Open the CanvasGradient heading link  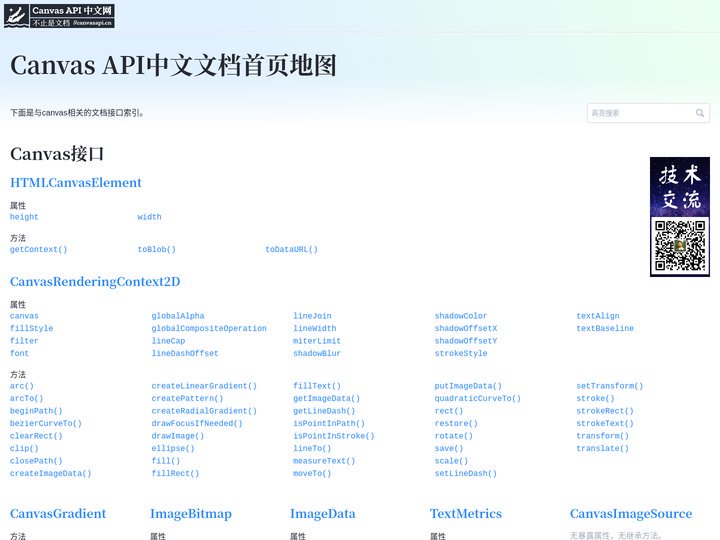[58, 513]
